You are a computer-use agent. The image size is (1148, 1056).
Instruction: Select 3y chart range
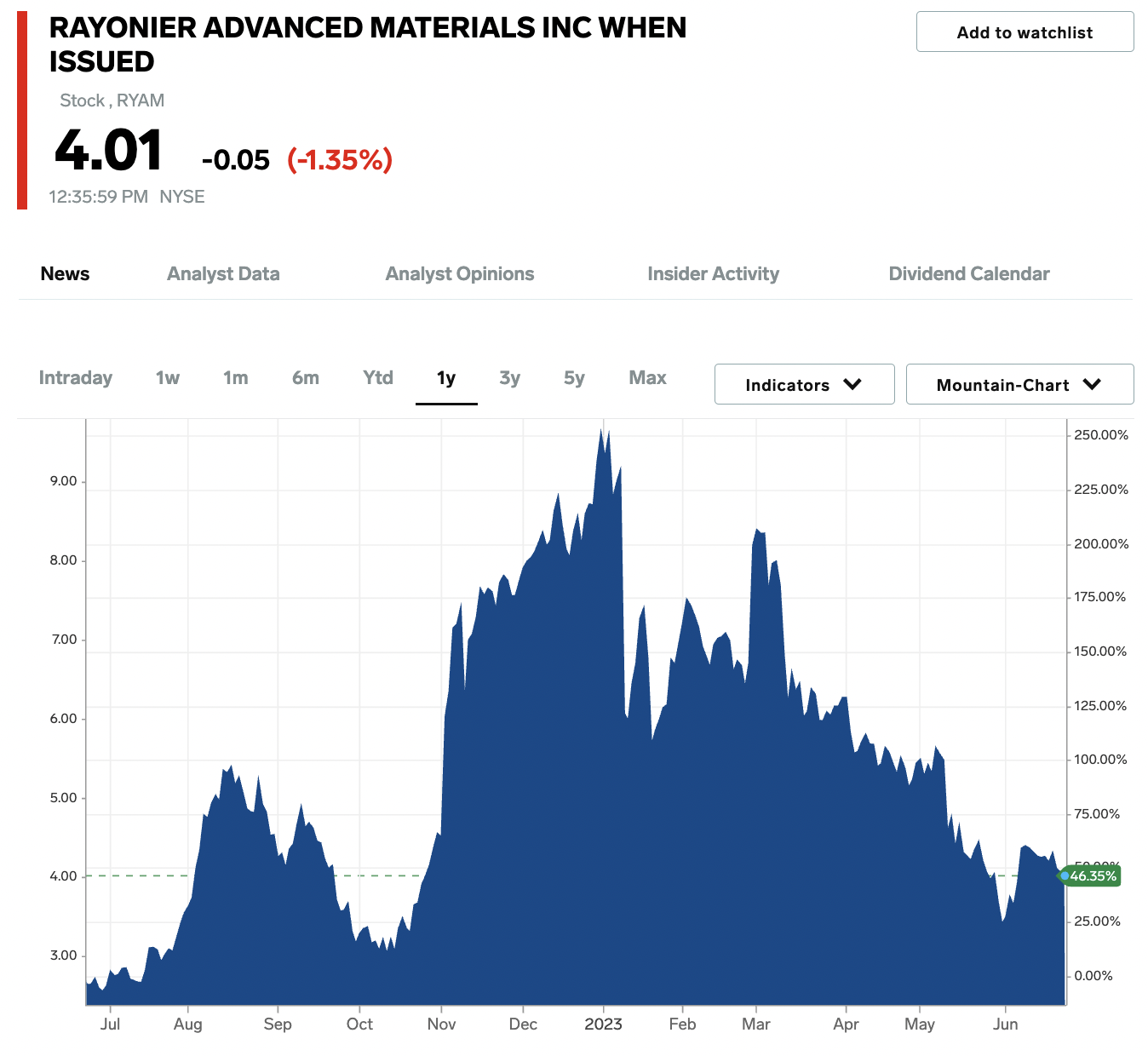click(x=509, y=377)
